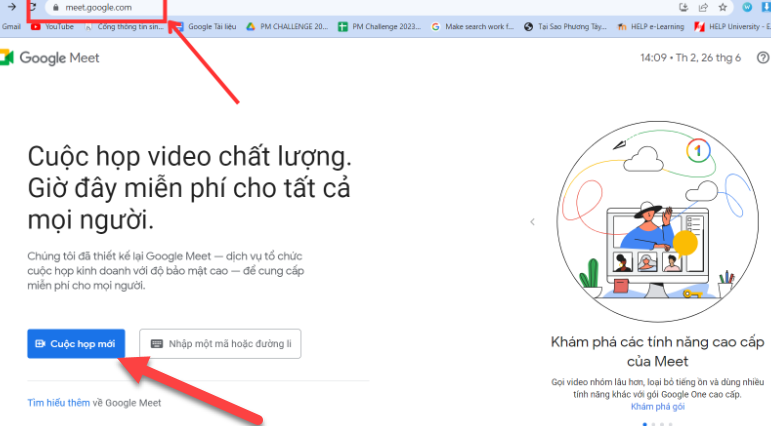The width and height of the screenshot is (771, 426).
Task: Open the Khám phá gói link
Action: [x=655, y=406]
